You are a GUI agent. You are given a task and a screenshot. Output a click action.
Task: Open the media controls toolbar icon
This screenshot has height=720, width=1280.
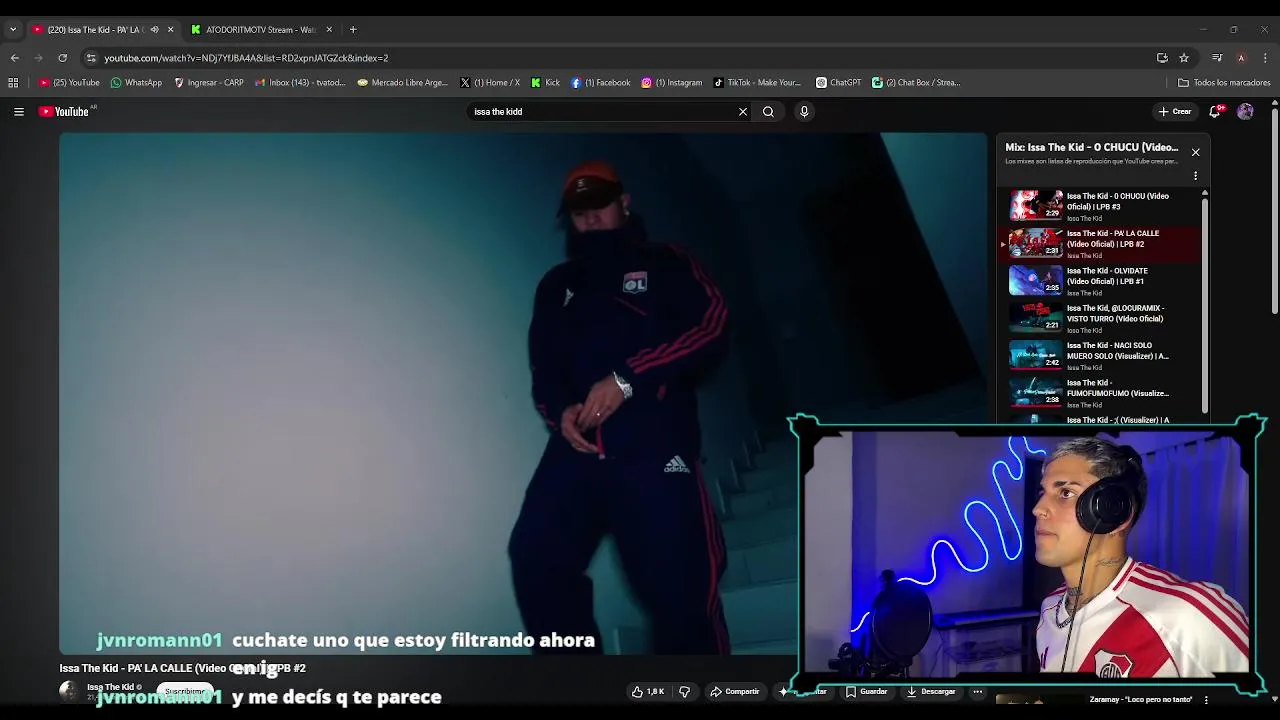(x=1217, y=58)
